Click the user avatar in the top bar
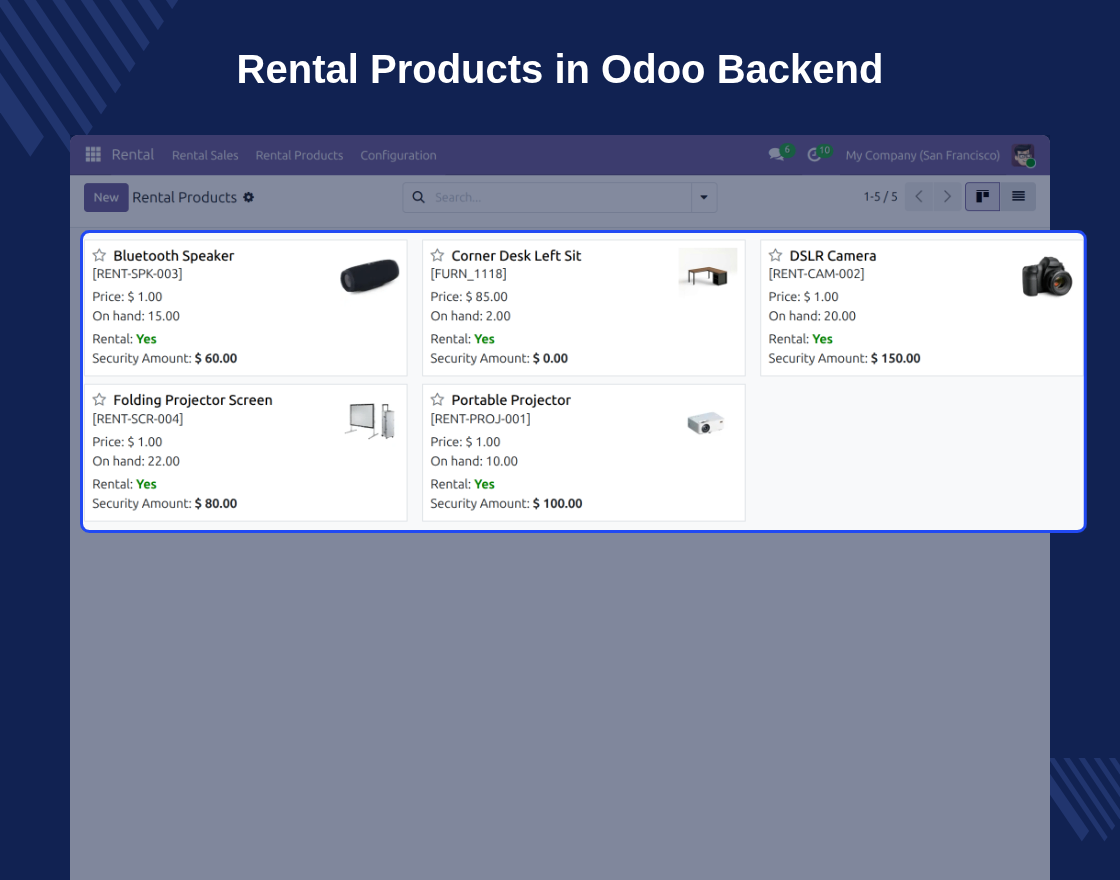The image size is (1120, 880). [1023, 155]
